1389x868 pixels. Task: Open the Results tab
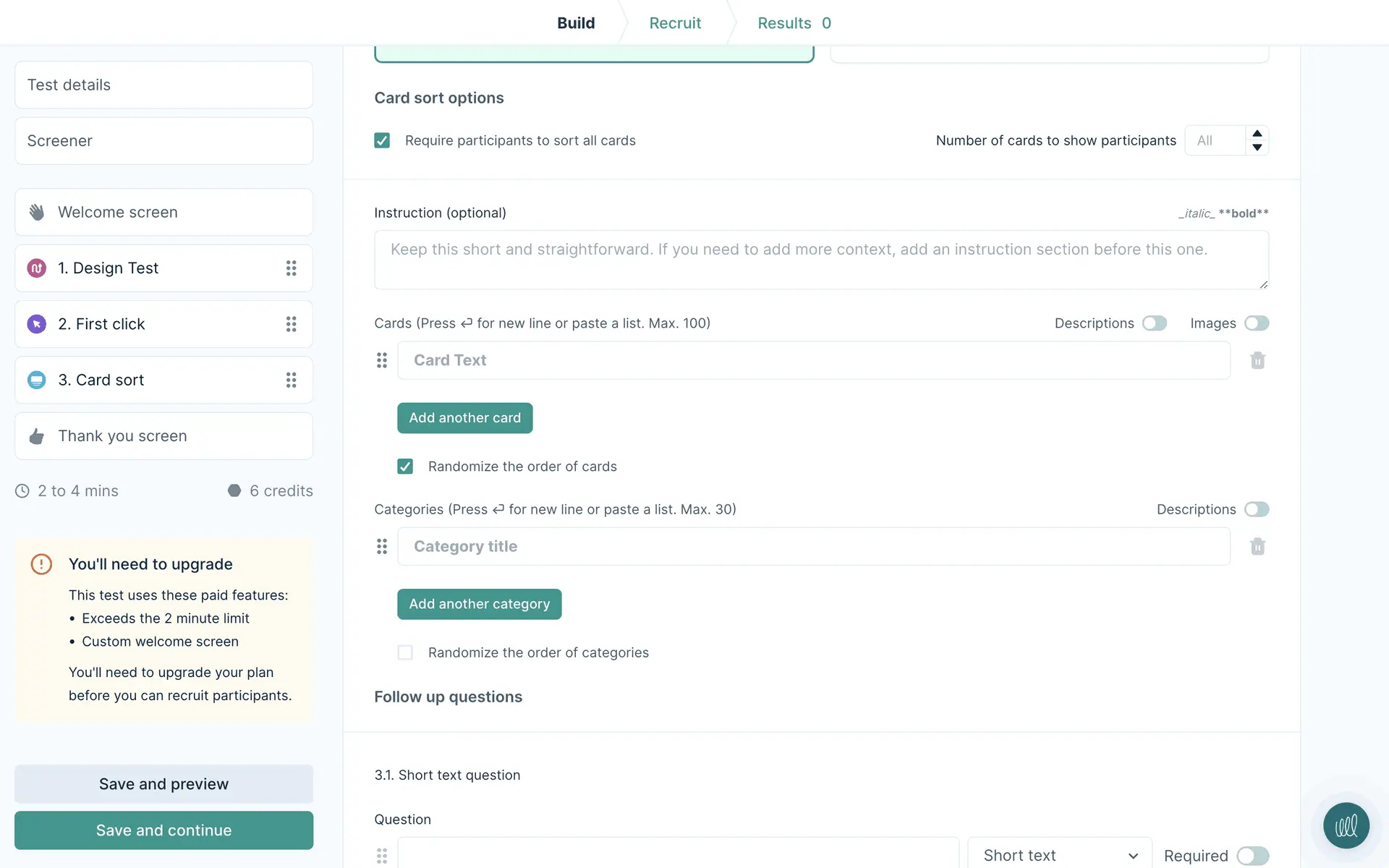[794, 23]
